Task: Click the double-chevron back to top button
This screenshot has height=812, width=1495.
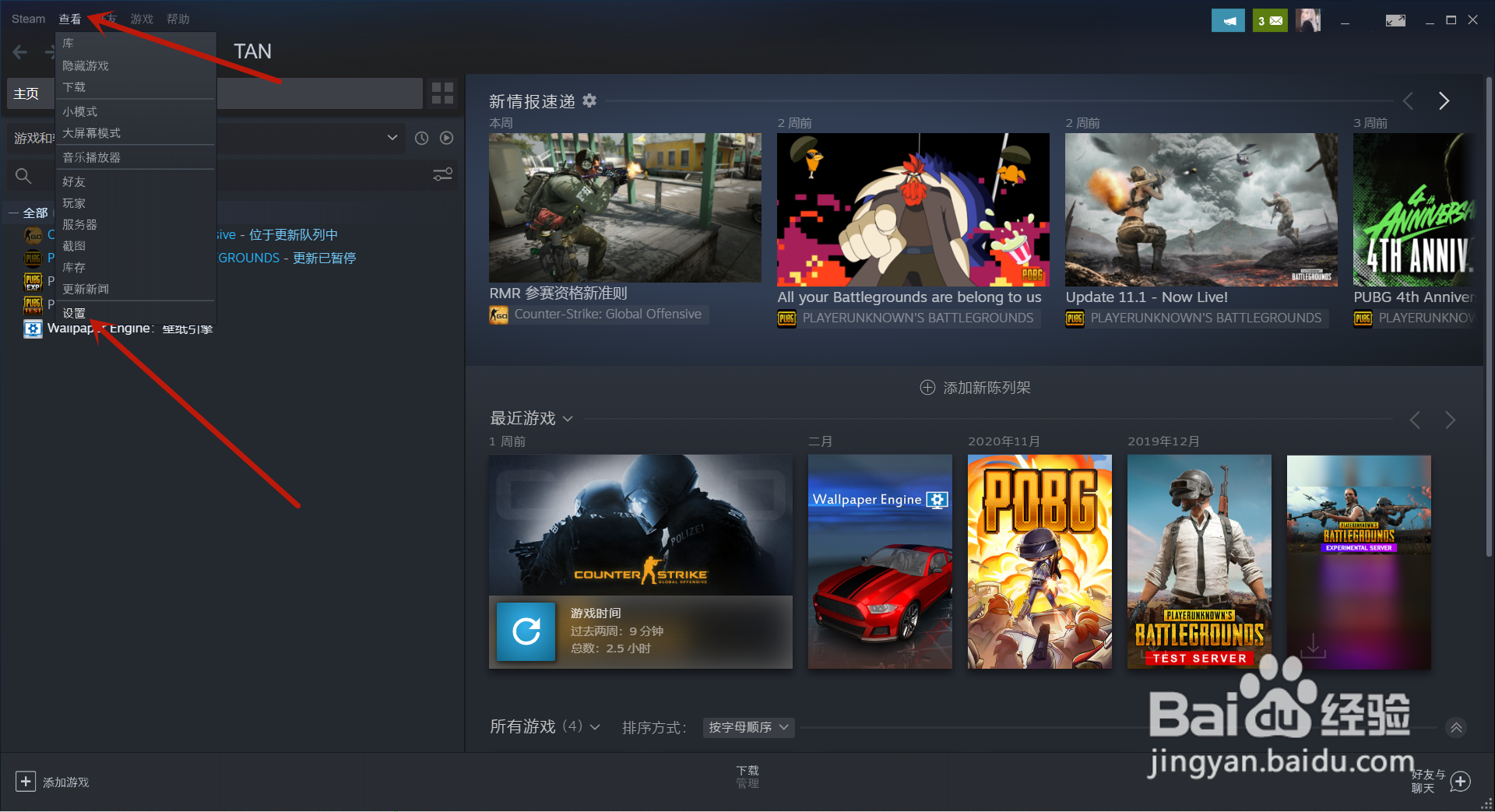Action: (x=1456, y=728)
